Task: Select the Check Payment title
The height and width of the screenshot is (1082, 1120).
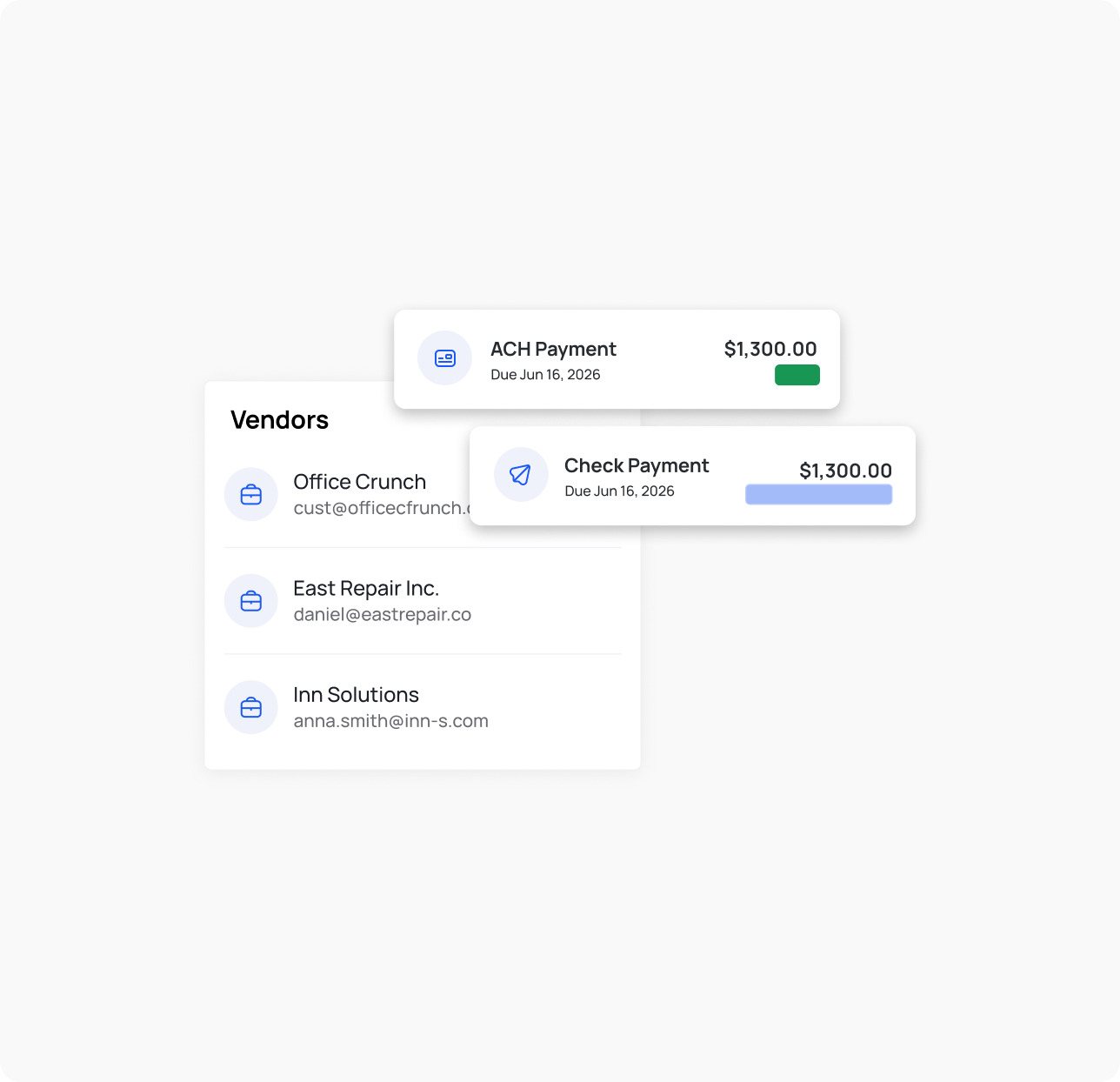Action: (637, 466)
